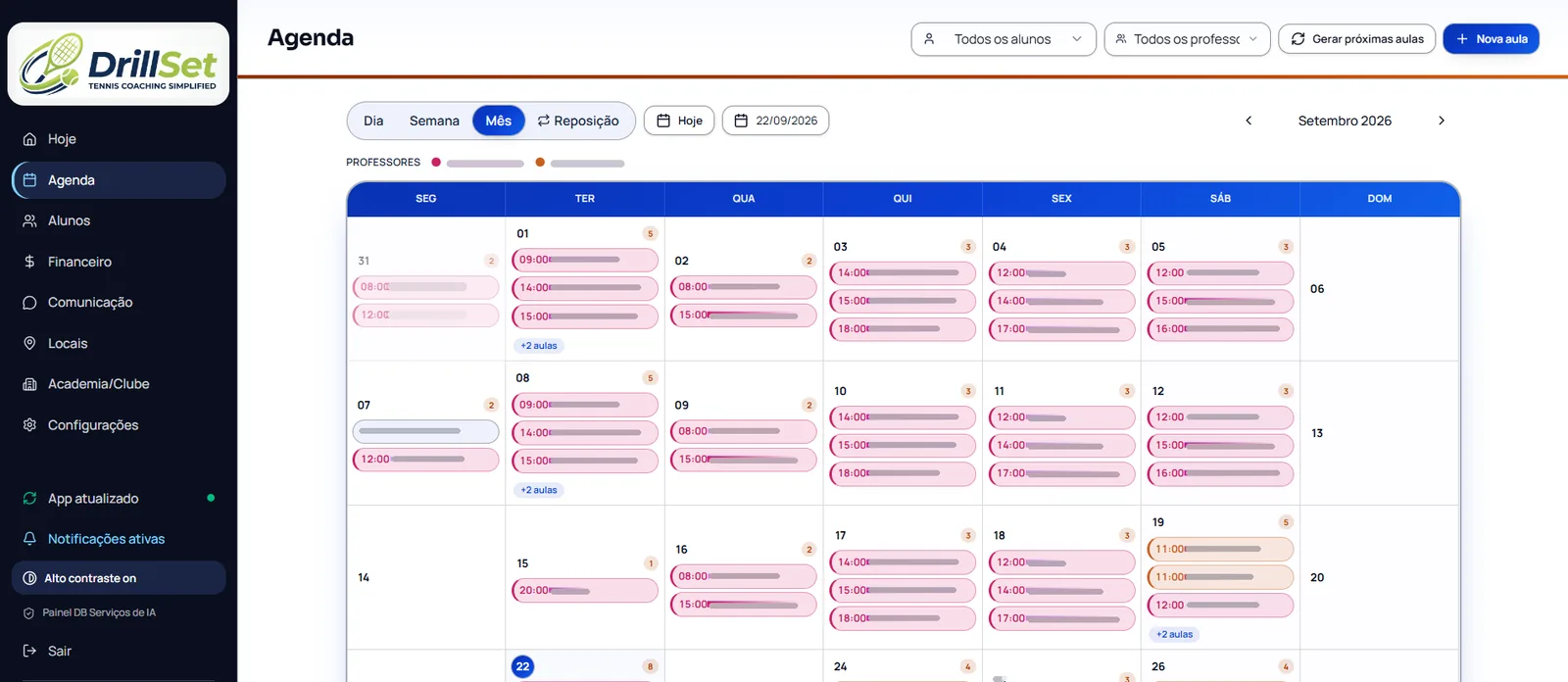
Task: Click the person icon in Todos os alunos
Action: [929, 39]
